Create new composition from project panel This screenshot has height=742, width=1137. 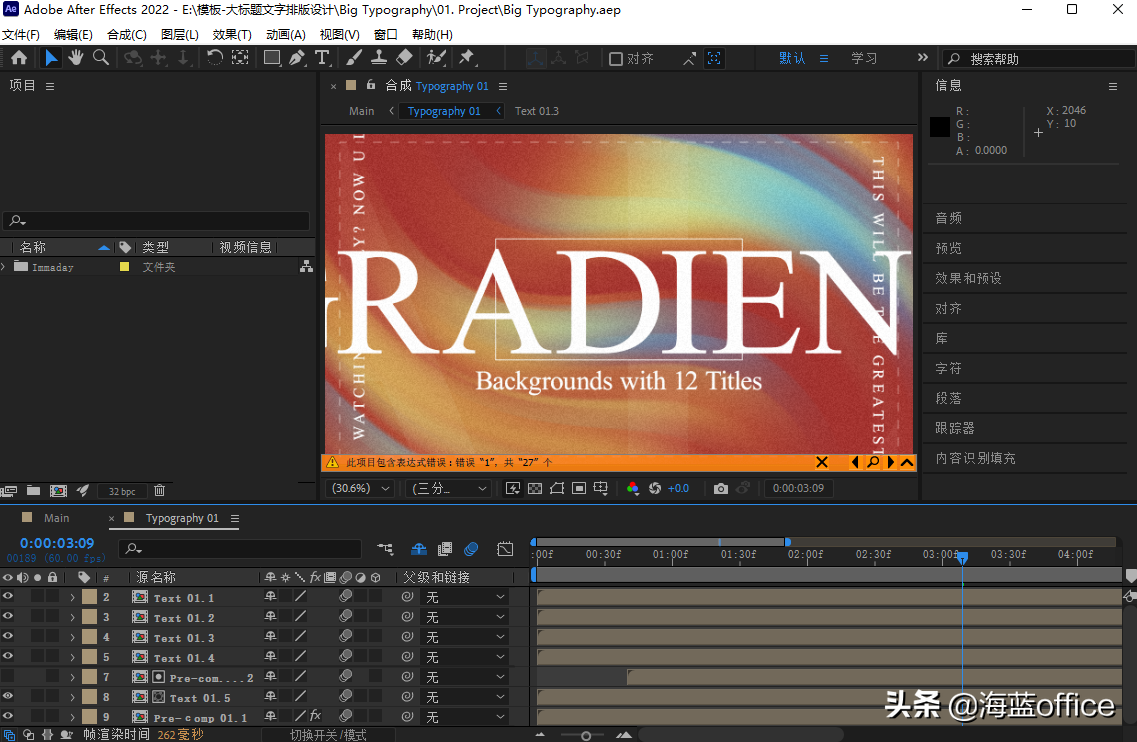pyautogui.click(x=58, y=491)
